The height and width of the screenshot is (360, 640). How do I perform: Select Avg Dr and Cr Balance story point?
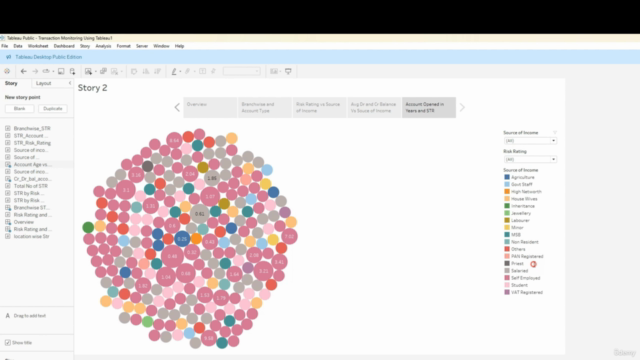[374, 107]
